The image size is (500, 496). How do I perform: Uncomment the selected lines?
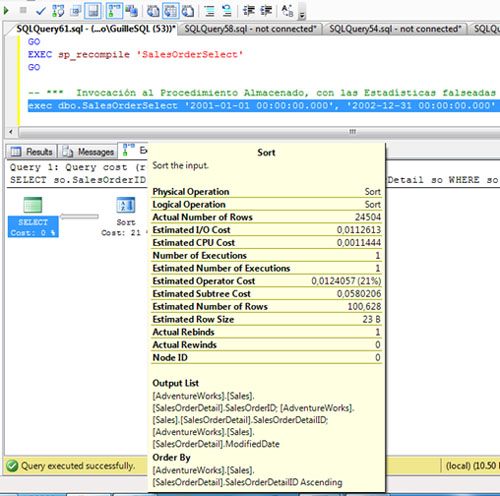point(227,11)
